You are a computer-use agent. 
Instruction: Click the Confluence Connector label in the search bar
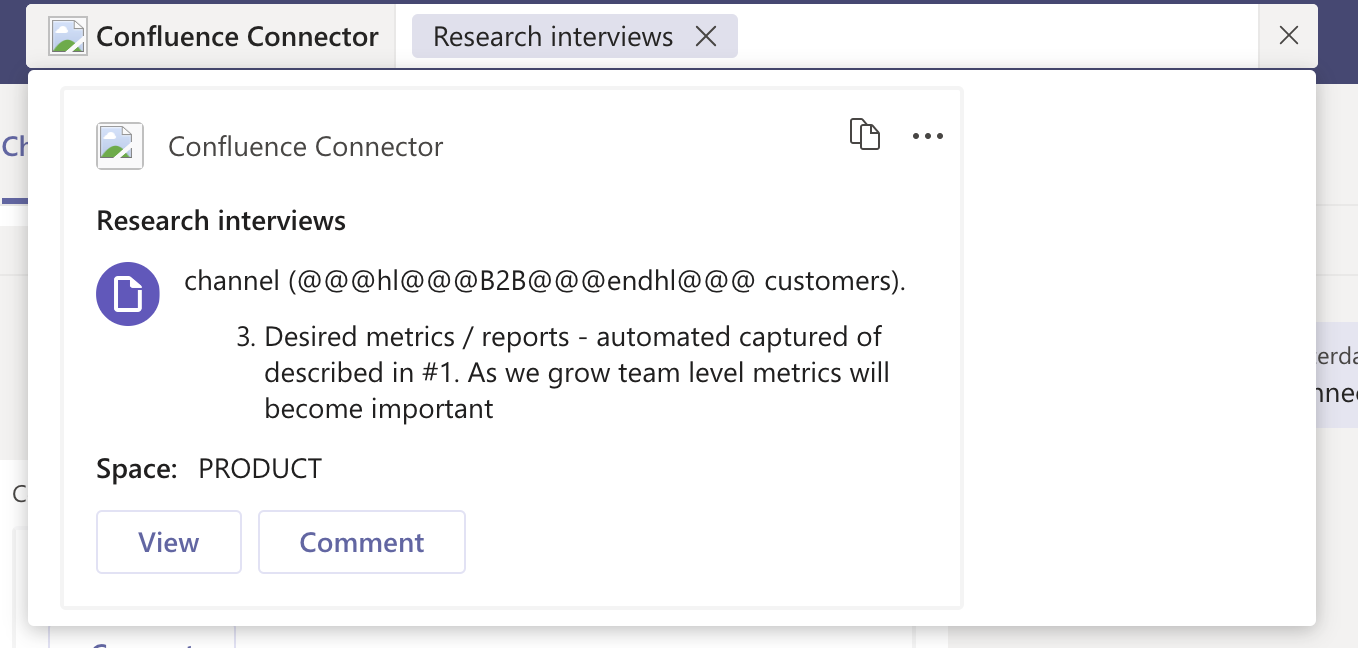pos(237,37)
